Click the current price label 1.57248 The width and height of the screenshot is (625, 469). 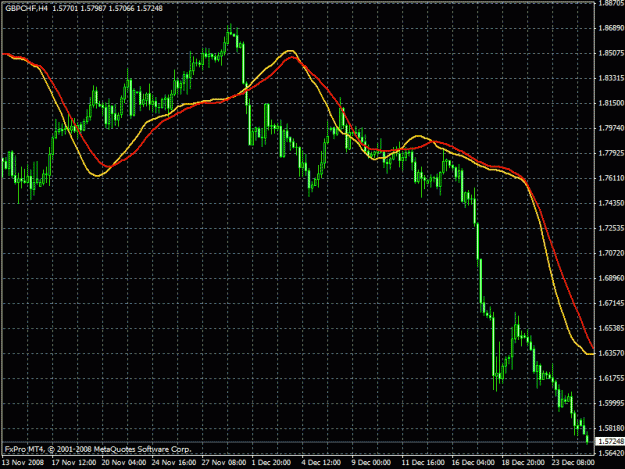[x=611, y=441]
